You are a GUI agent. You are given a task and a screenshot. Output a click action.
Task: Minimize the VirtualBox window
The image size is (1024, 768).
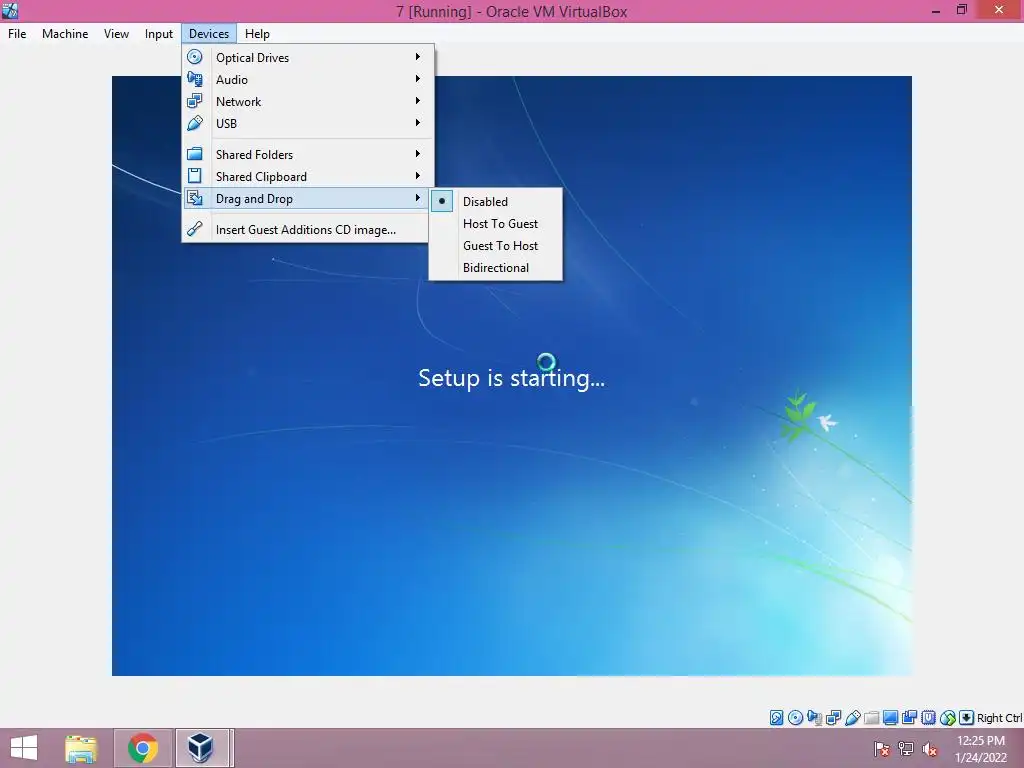click(936, 10)
